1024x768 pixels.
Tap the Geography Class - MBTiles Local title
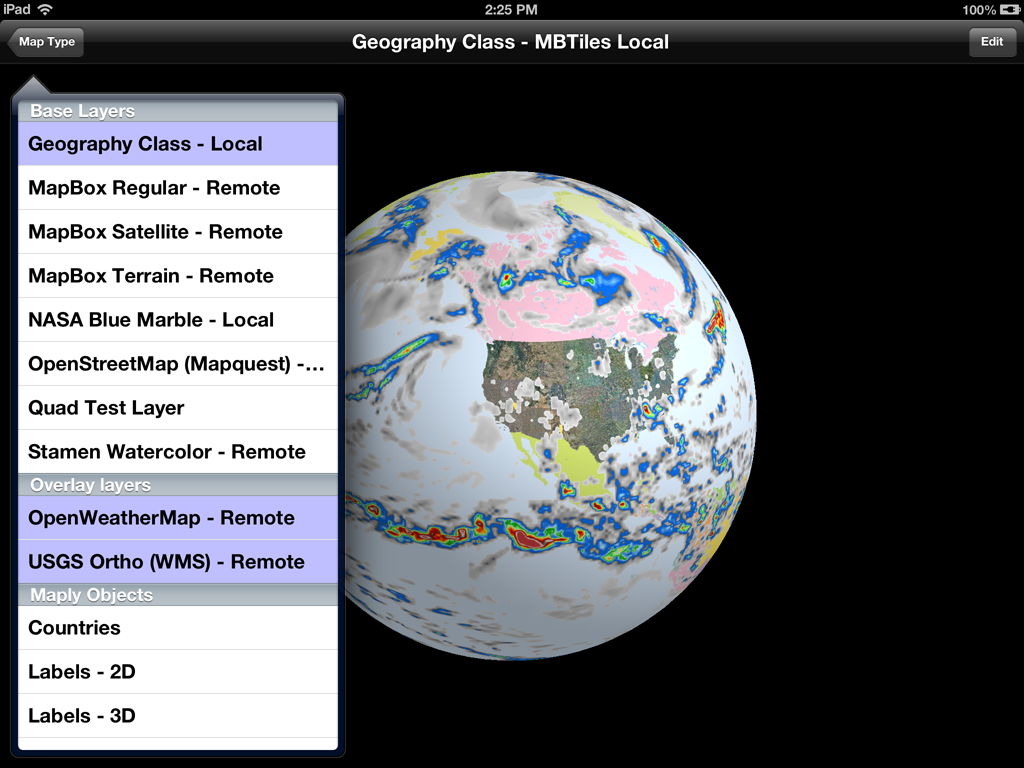(510, 42)
